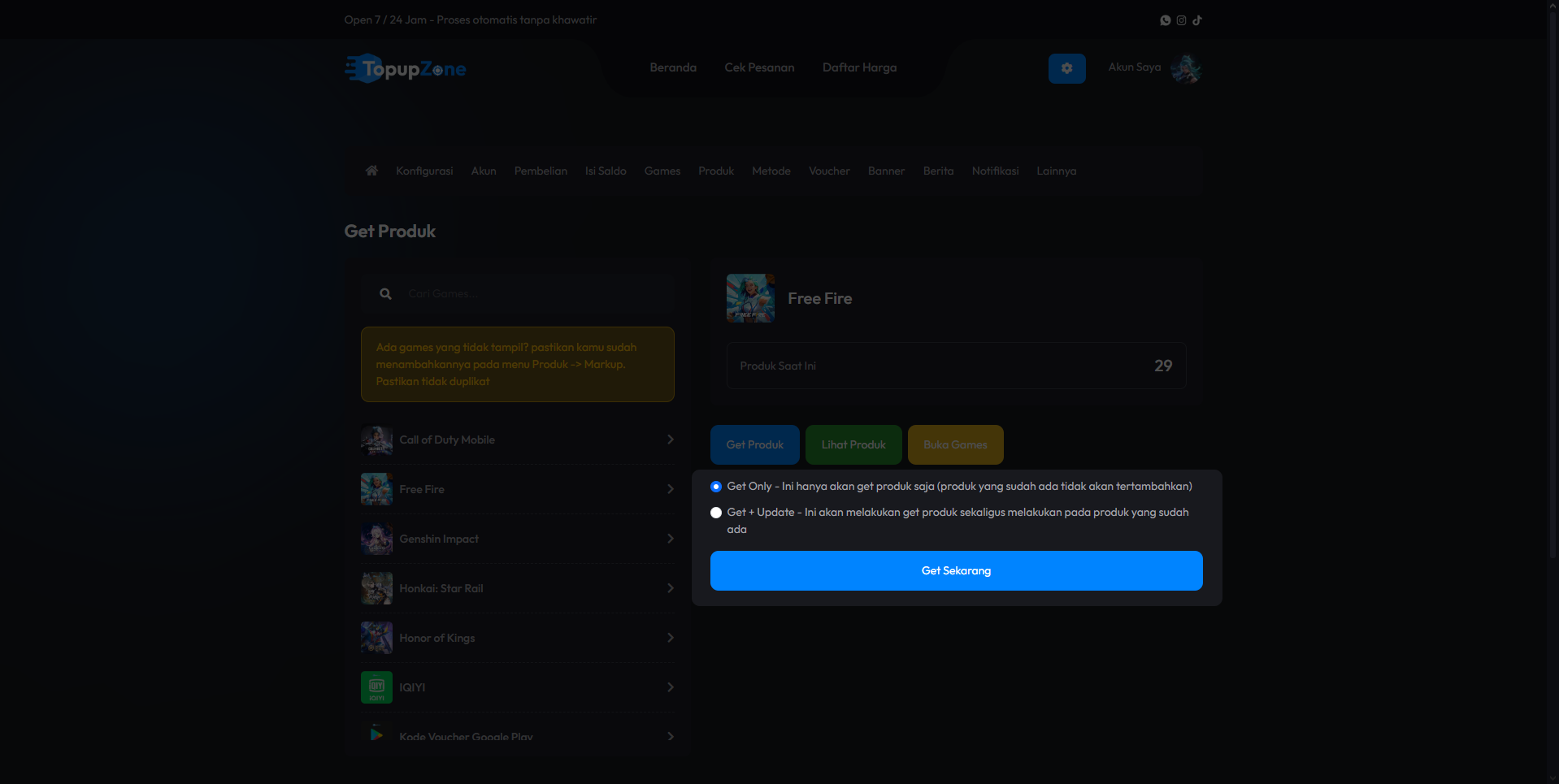
Task: Open the Metode menu
Action: click(x=771, y=171)
